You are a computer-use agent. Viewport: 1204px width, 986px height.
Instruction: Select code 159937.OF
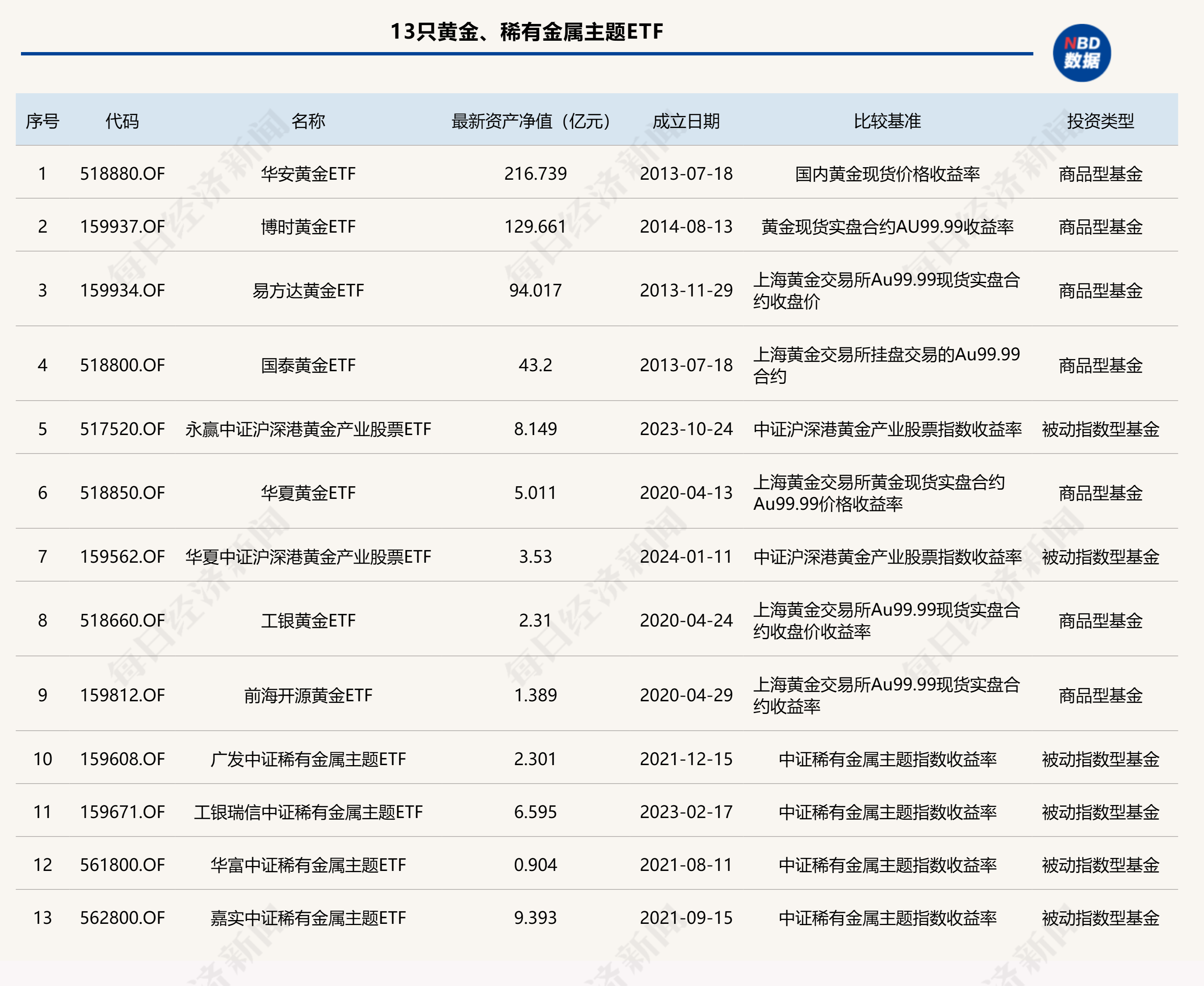[x=123, y=227]
